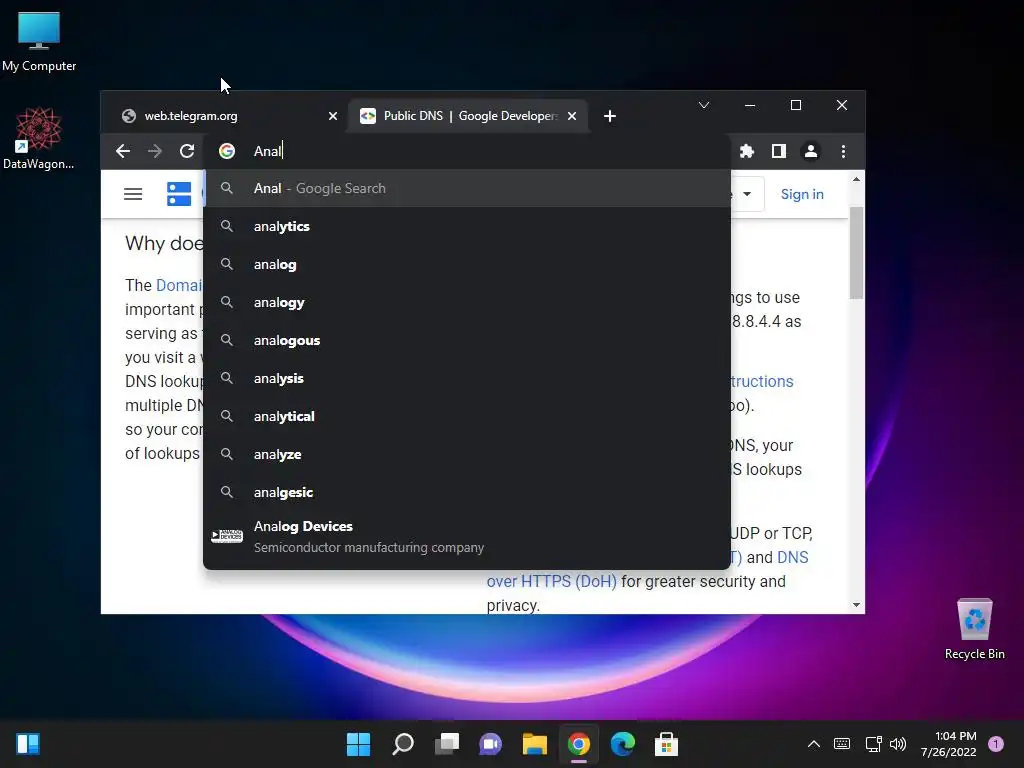Launch Microsoft Edge from taskbar
This screenshot has width=1024, height=768.
pos(622,744)
